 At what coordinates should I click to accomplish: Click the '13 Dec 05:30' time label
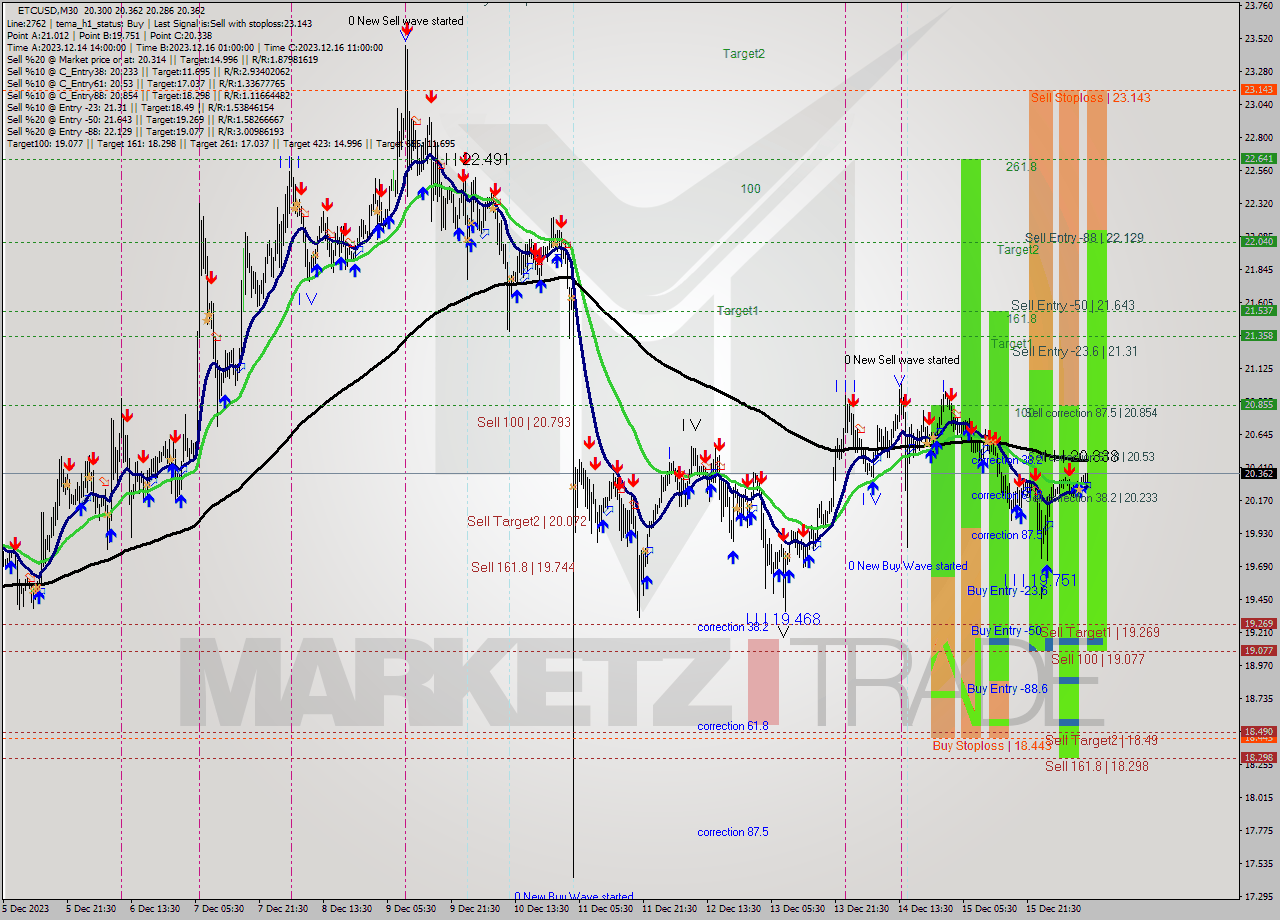(x=797, y=910)
